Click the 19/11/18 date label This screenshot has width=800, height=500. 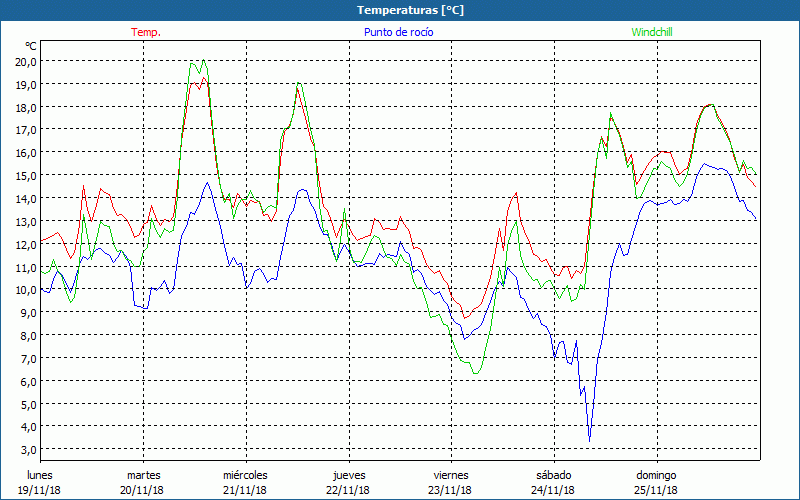[x=39, y=490]
